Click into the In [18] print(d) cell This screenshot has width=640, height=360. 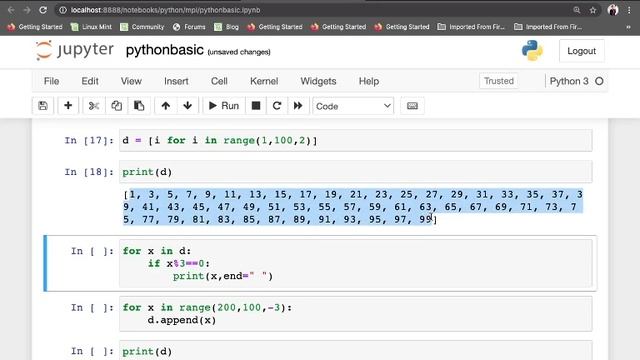(x=356, y=172)
